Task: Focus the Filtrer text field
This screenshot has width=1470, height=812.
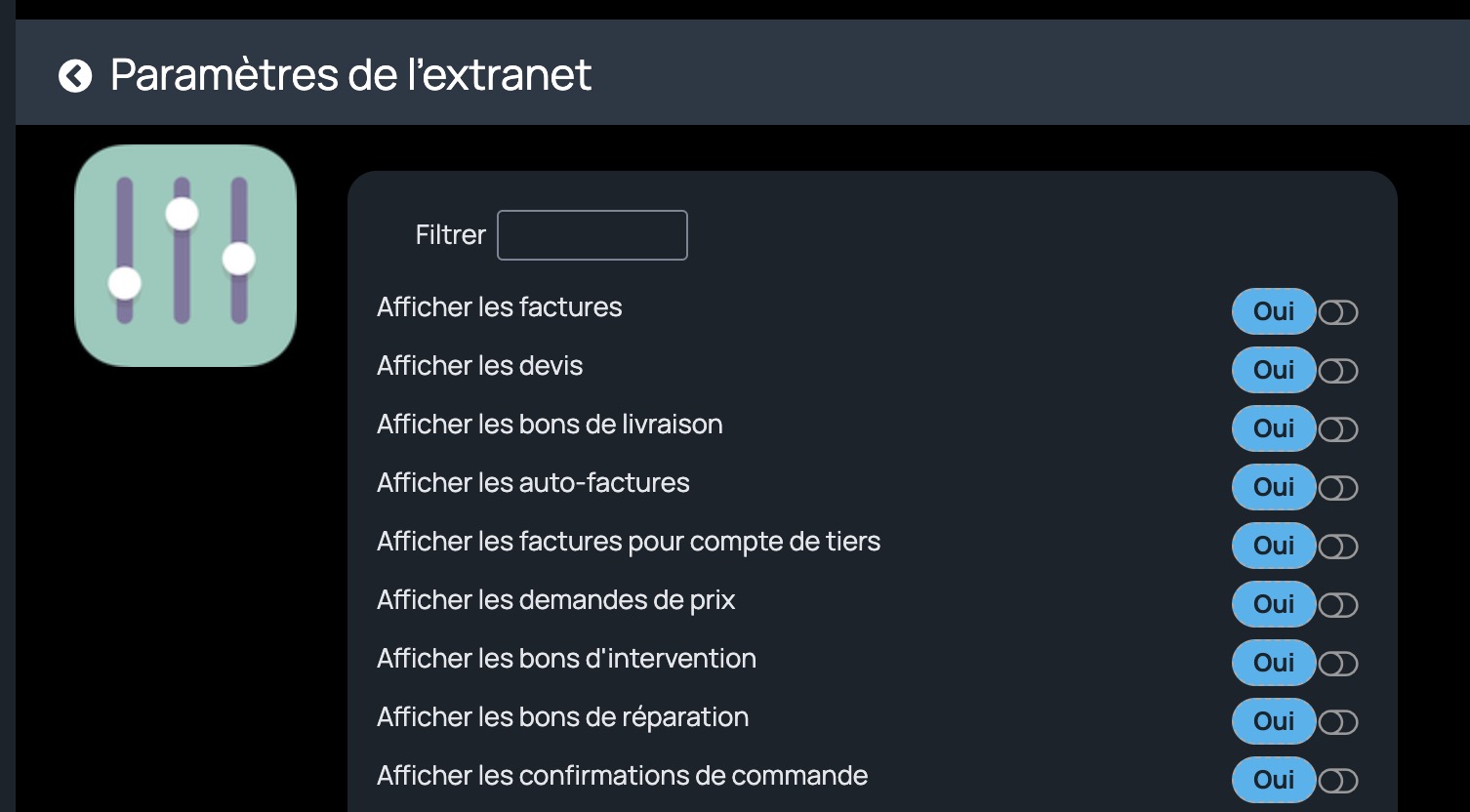Action: [592, 235]
